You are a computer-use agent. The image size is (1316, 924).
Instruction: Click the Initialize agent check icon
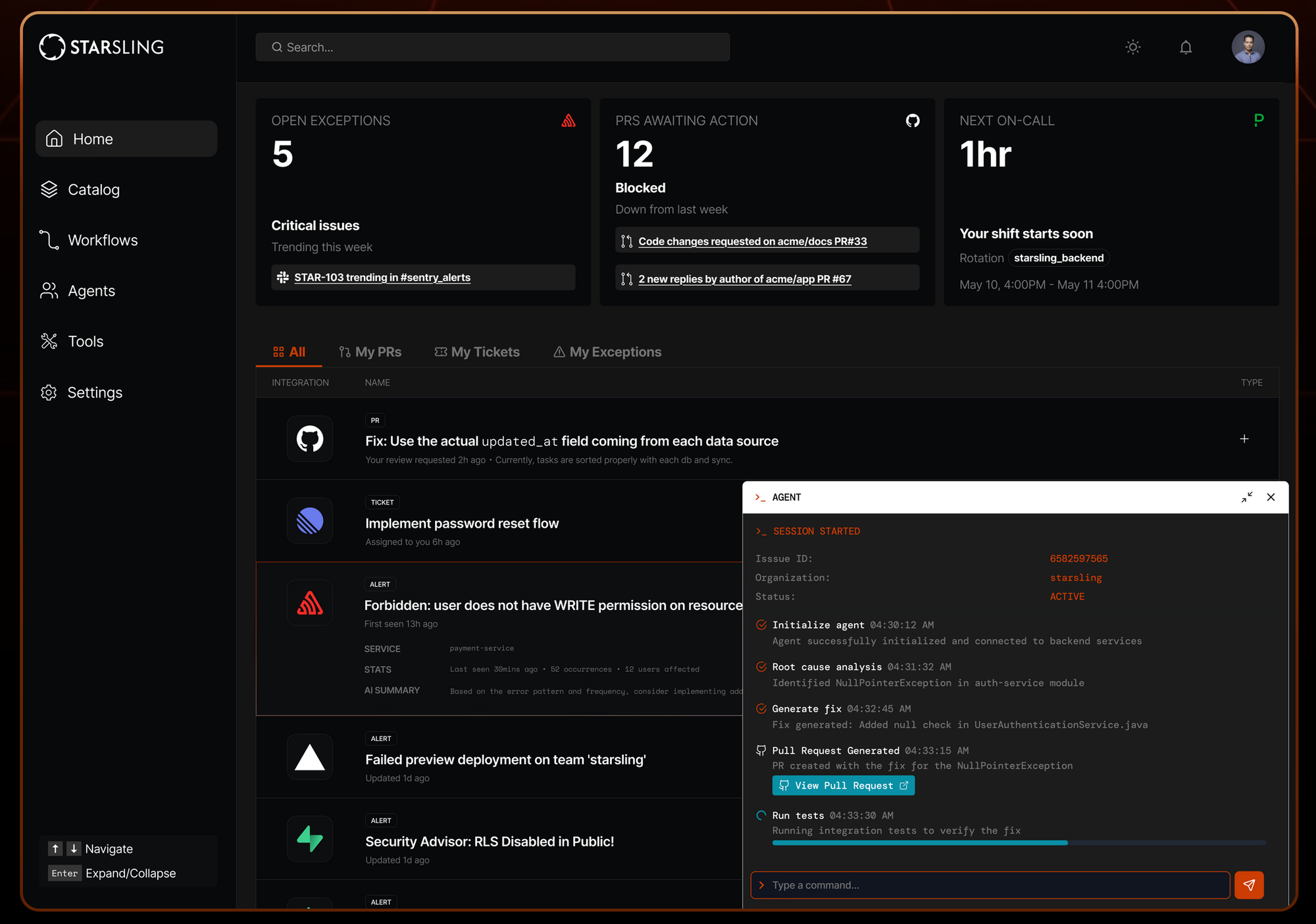click(761, 625)
